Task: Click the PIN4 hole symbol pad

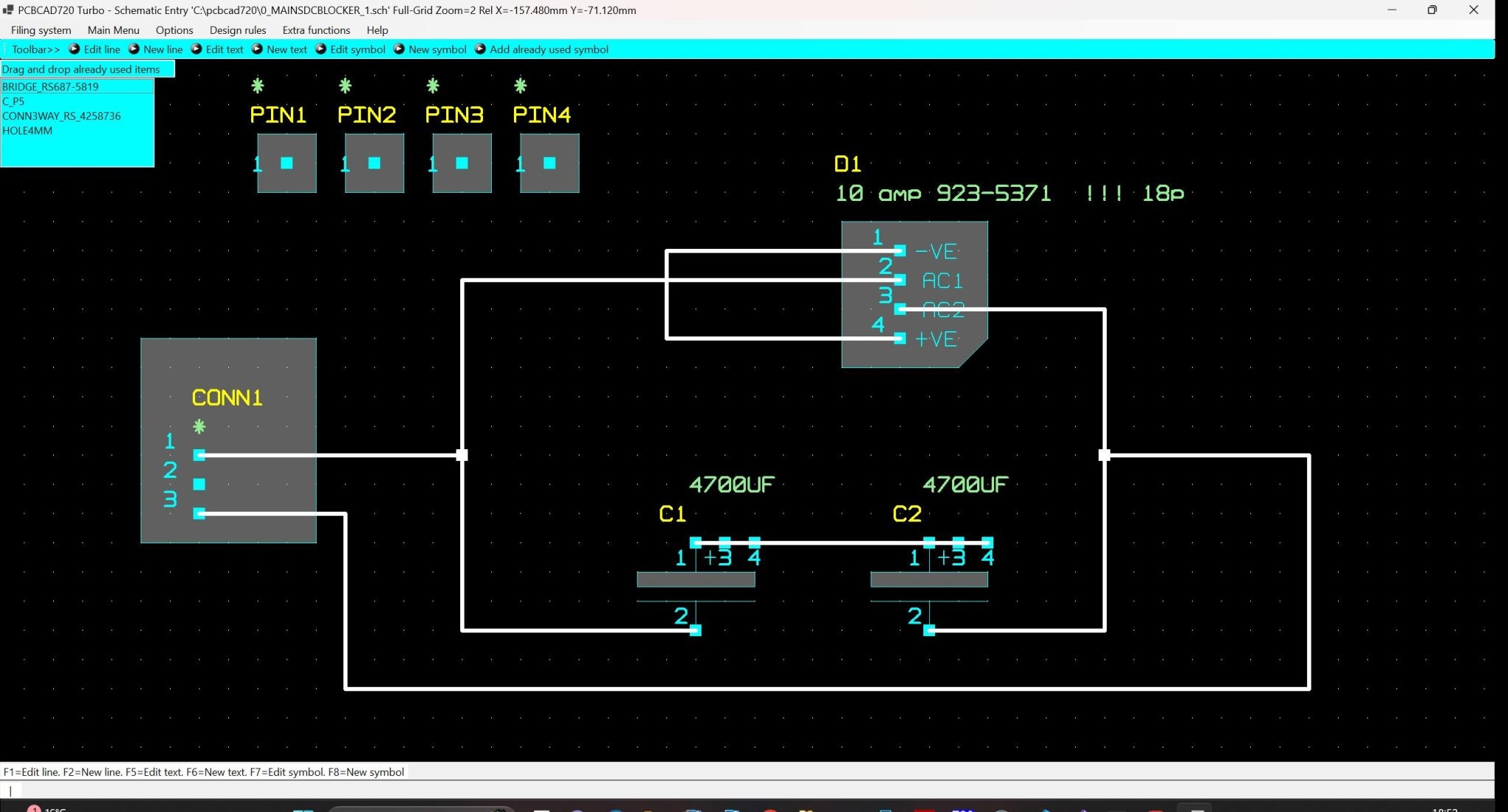Action: [549, 163]
